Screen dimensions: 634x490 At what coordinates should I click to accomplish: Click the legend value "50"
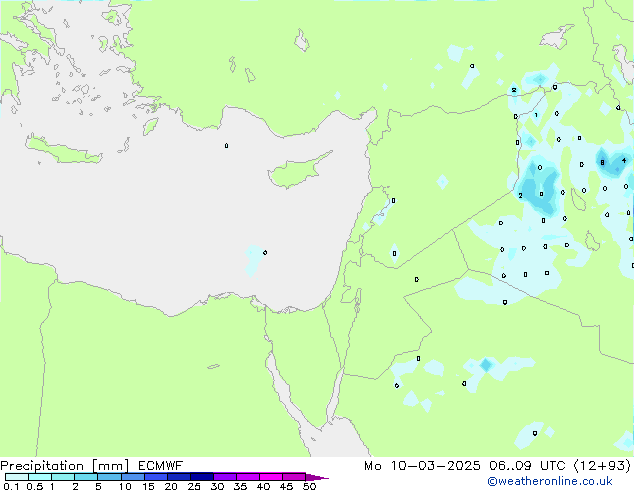click(x=310, y=486)
